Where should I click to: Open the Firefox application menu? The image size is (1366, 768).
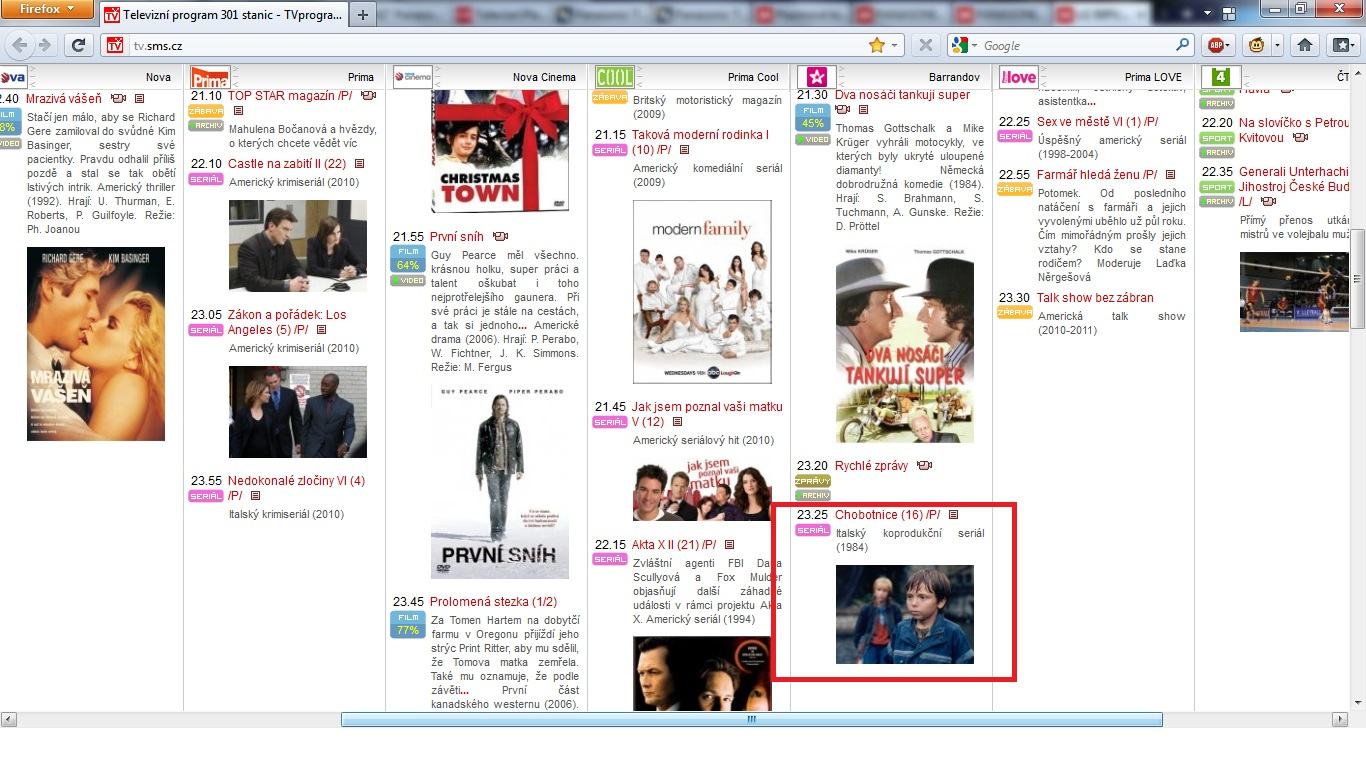click(48, 10)
